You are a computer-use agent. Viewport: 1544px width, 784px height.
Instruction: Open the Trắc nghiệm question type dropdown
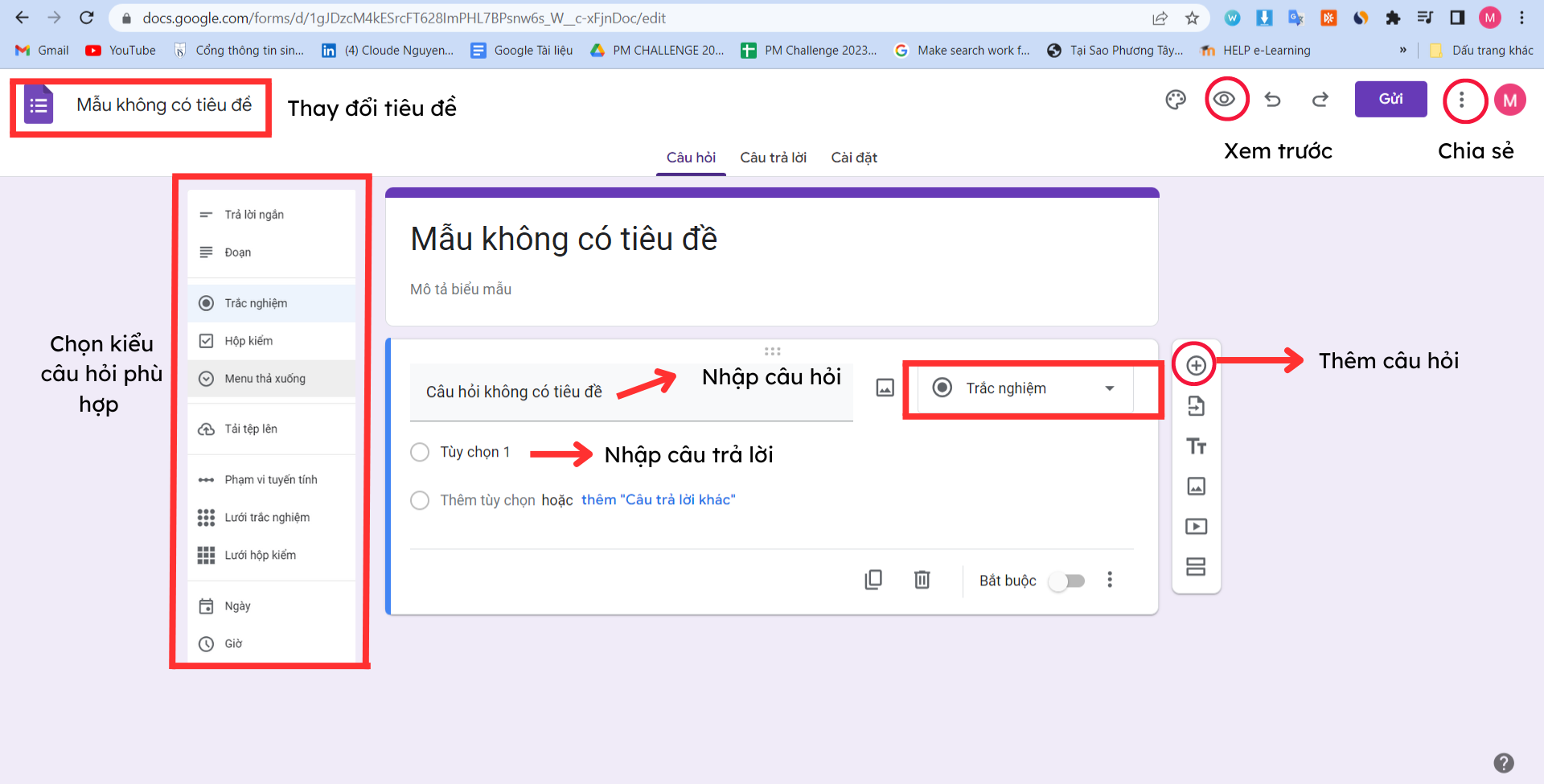(x=1025, y=388)
